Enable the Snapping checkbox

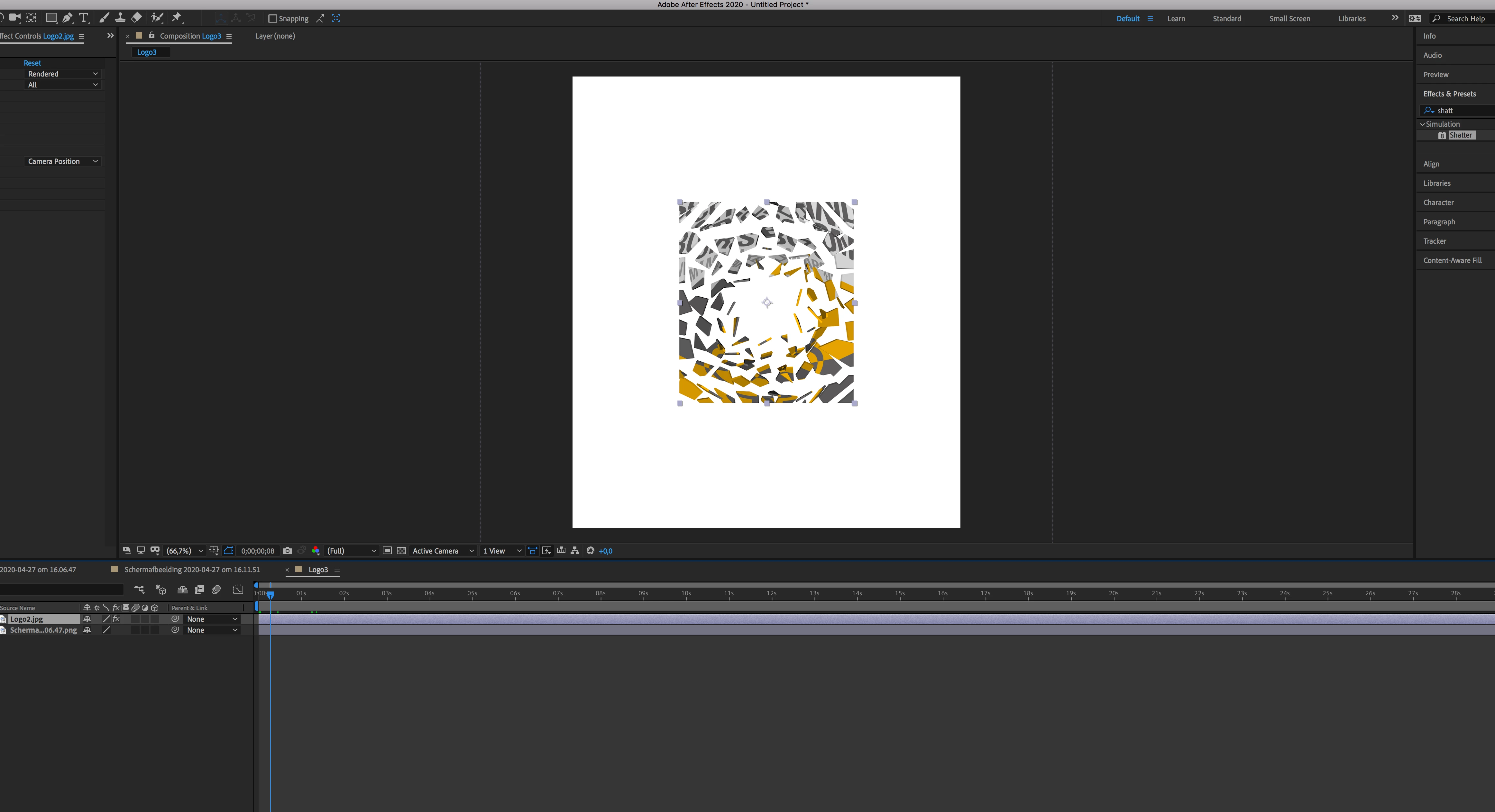click(272, 19)
